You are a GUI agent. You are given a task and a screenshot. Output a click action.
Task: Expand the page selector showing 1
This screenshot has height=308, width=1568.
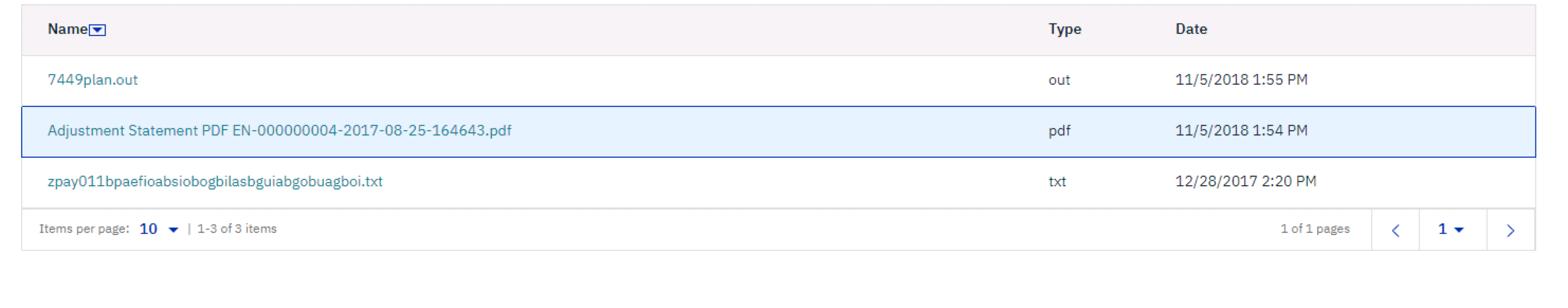pos(1448,230)
